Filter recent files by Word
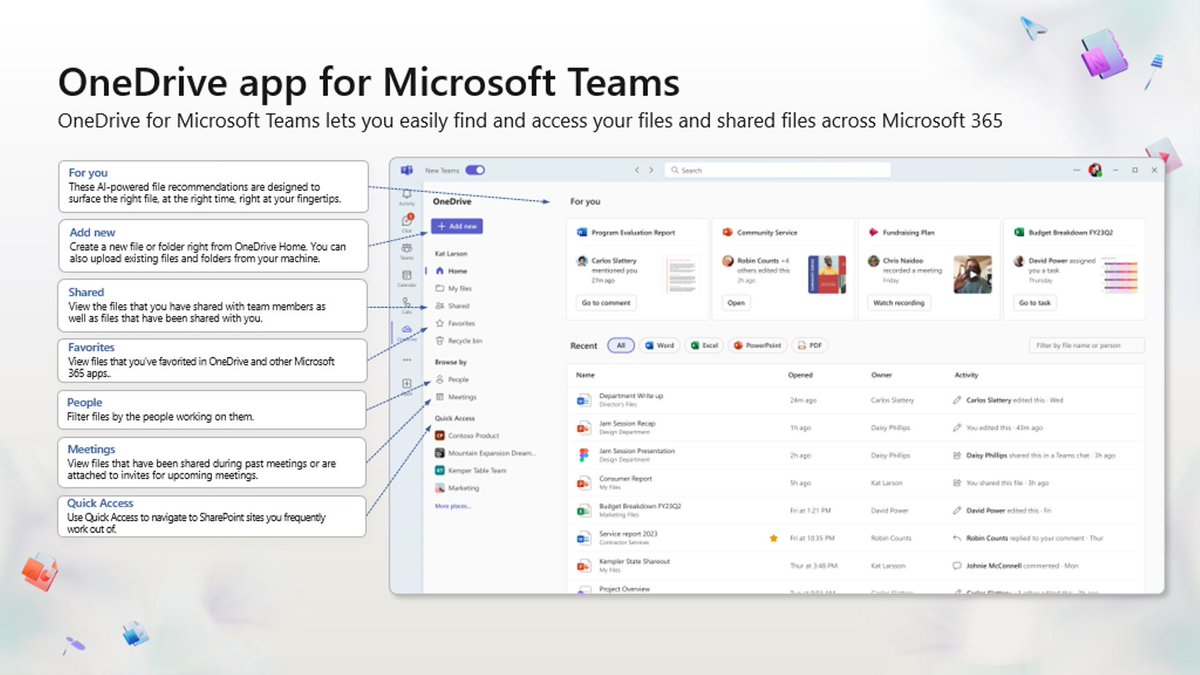This screenshot has width=1200, height=675. (659, 345)
